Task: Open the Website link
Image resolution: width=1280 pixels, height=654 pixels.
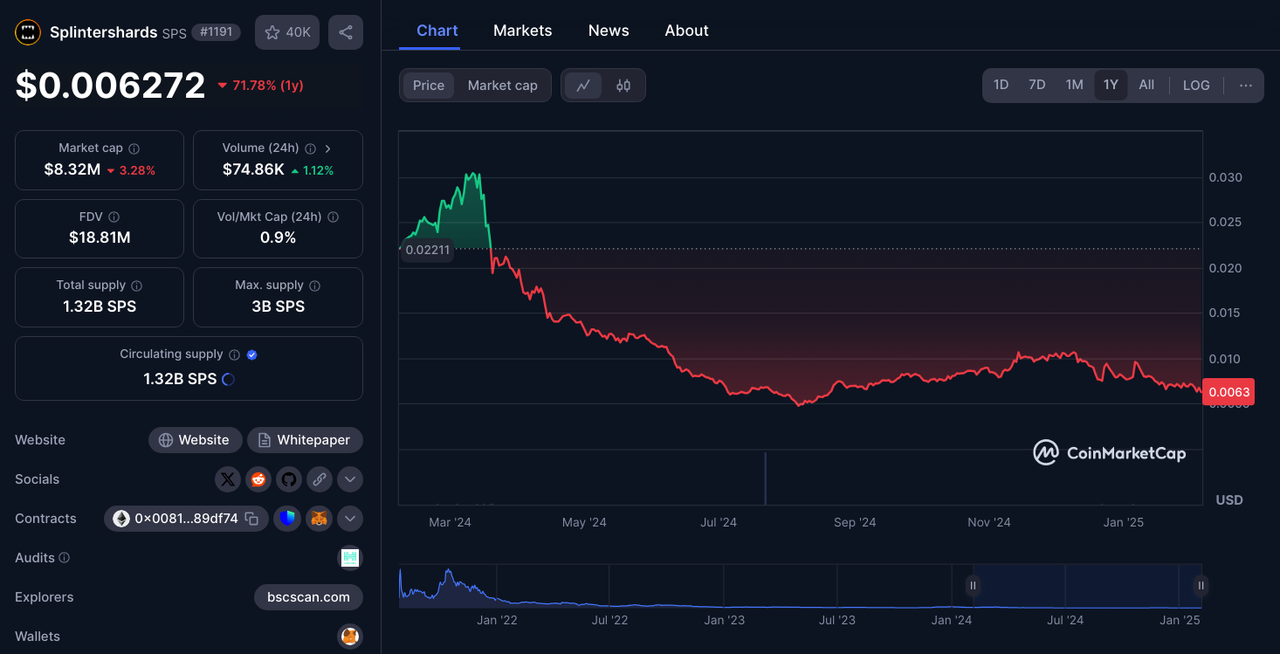Action: [x=195, y=440]
